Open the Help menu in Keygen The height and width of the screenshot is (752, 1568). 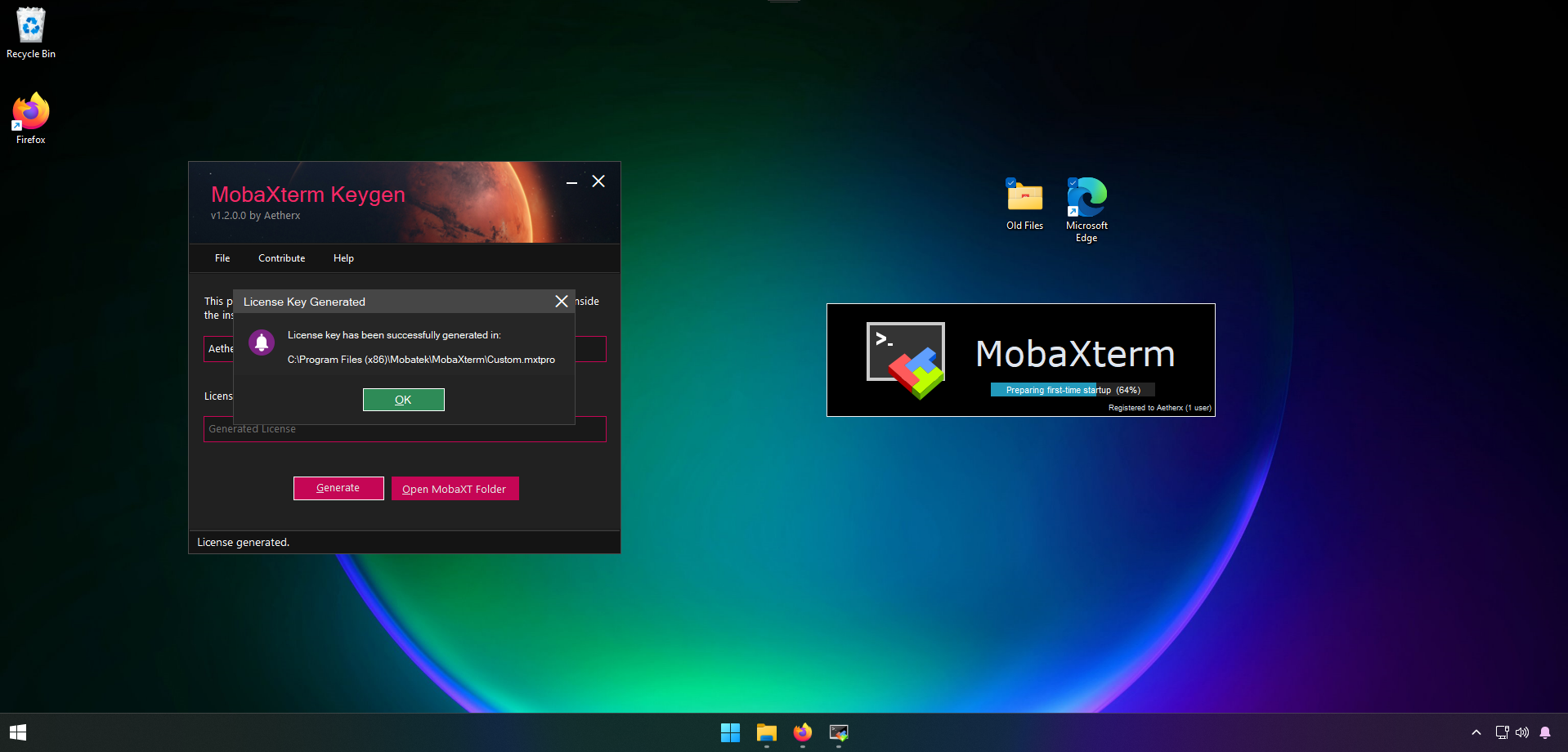pos(343,258)
